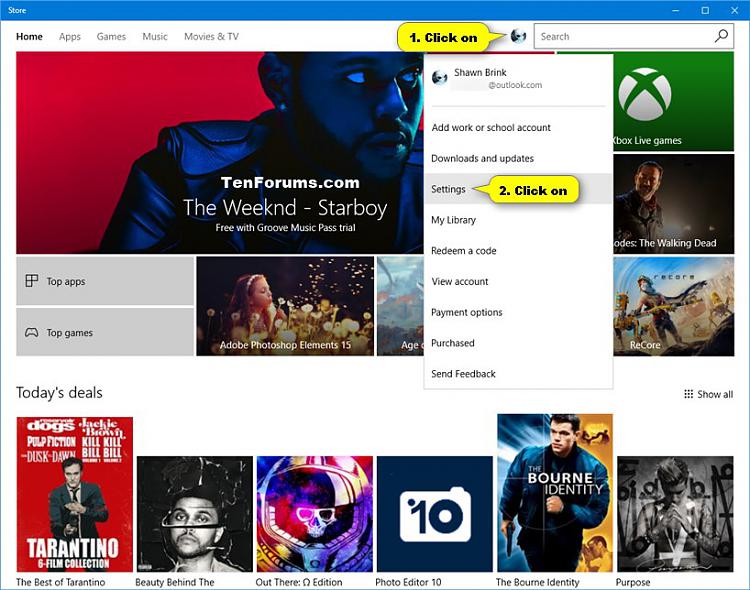Switch to the Home tab
The height and width of the screenshot is (590, 750).
pos(29,36)
